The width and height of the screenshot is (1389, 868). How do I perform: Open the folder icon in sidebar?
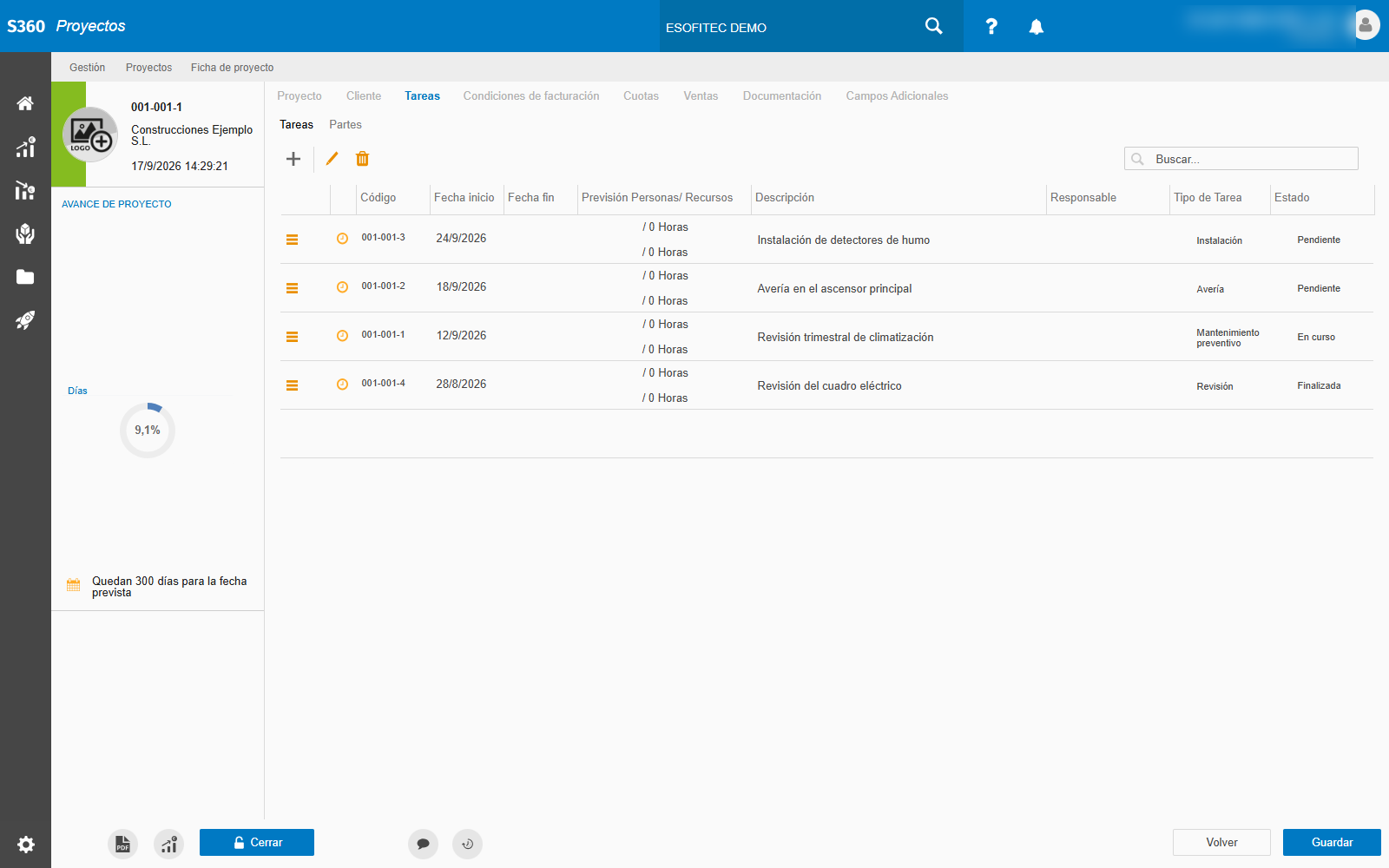[25, 277]
